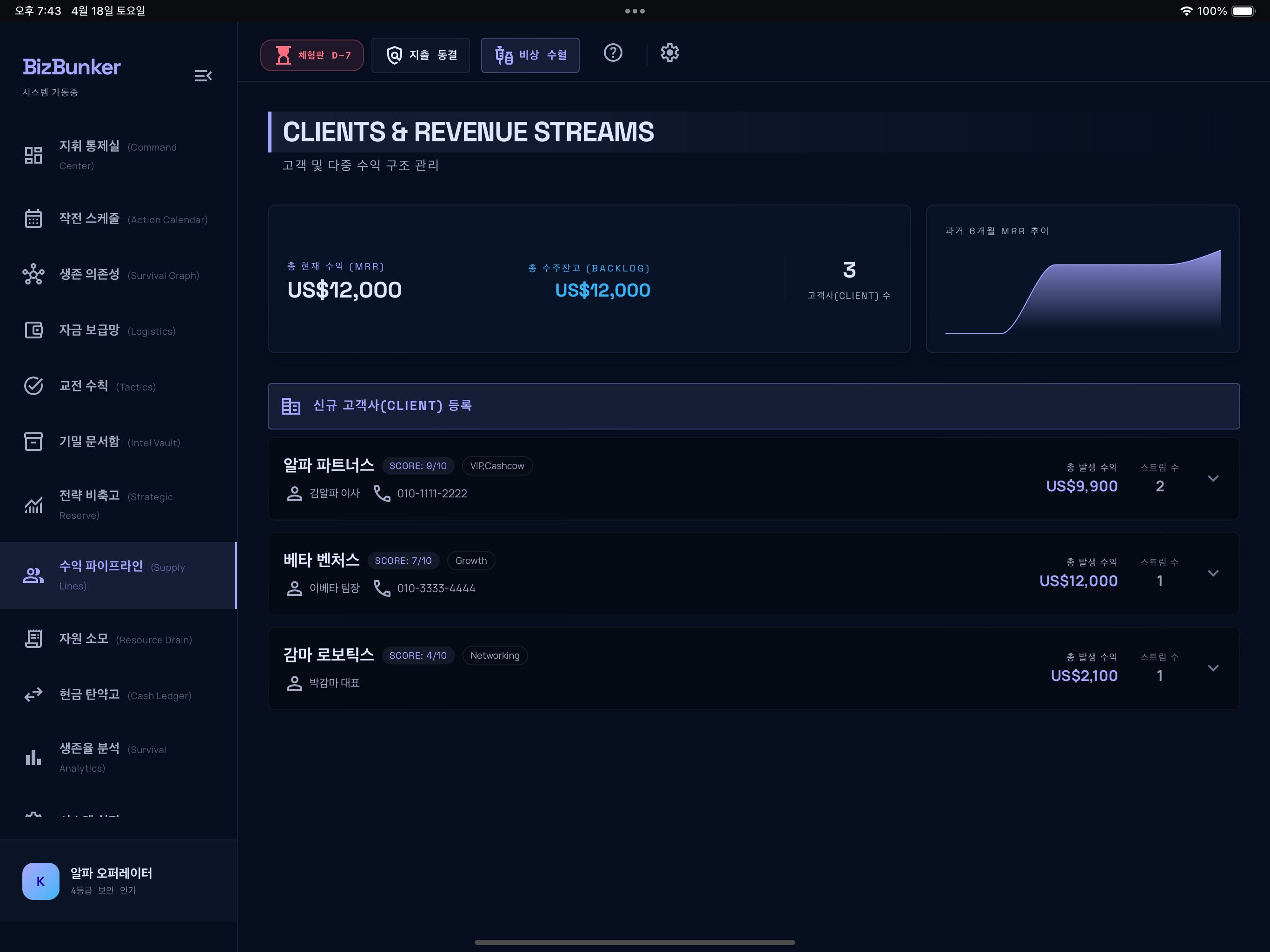Viewport: 1270px width, 952px height.
Task: Click the SCORE: 9/10 badge
Action: 418,466
